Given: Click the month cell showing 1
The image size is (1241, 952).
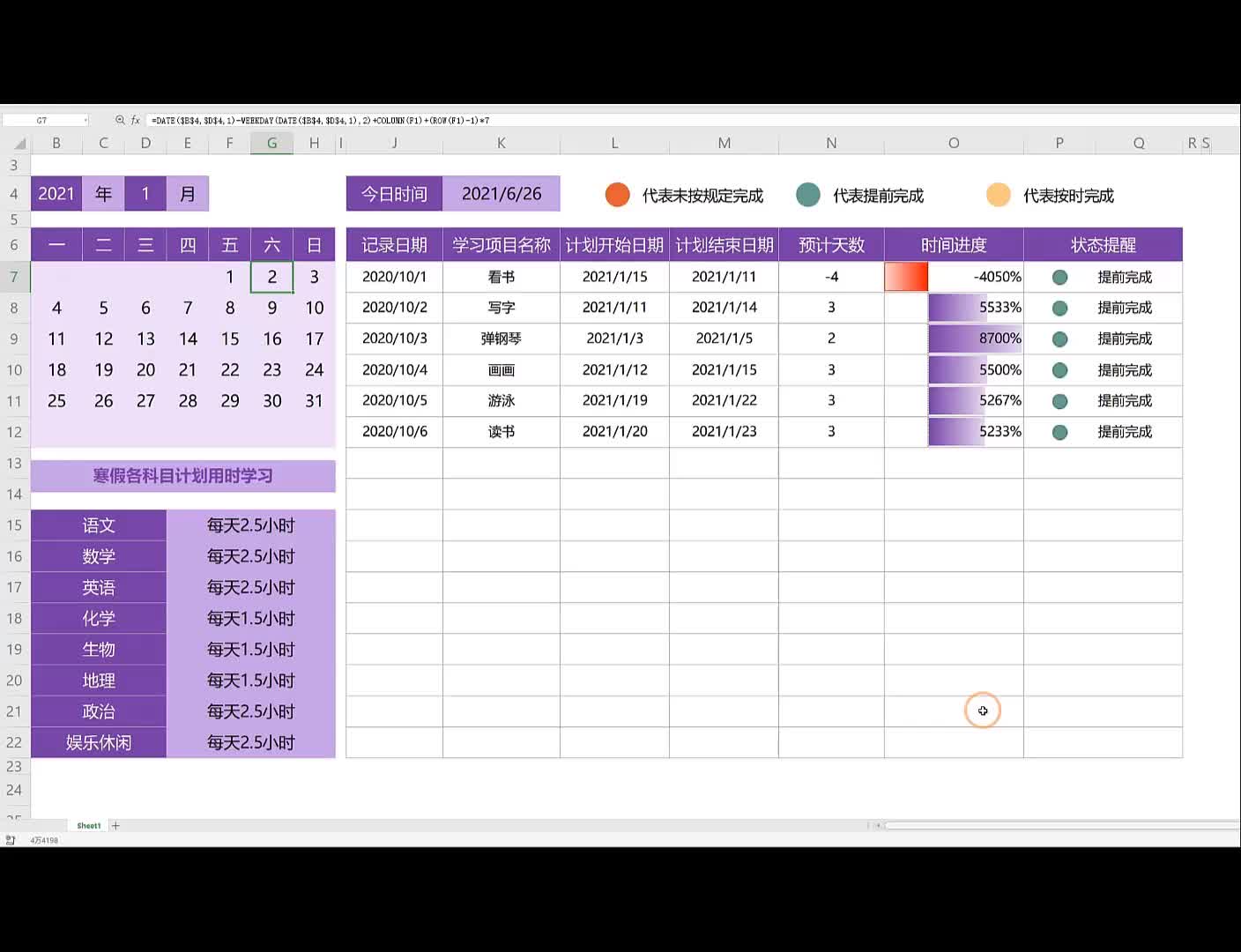Looking at the screenshot, I should point(145,194).
